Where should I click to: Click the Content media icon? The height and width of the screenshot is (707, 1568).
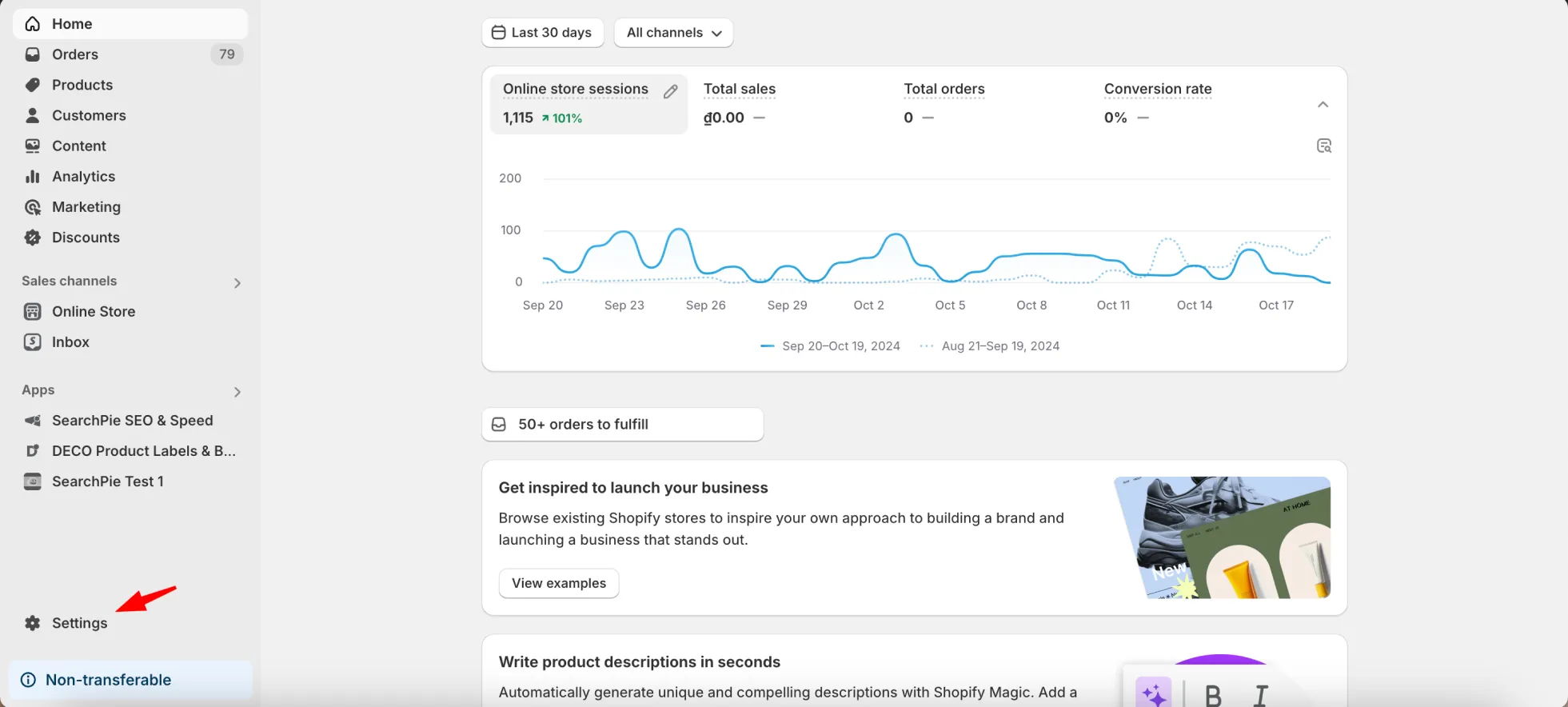tap(33, 146)
